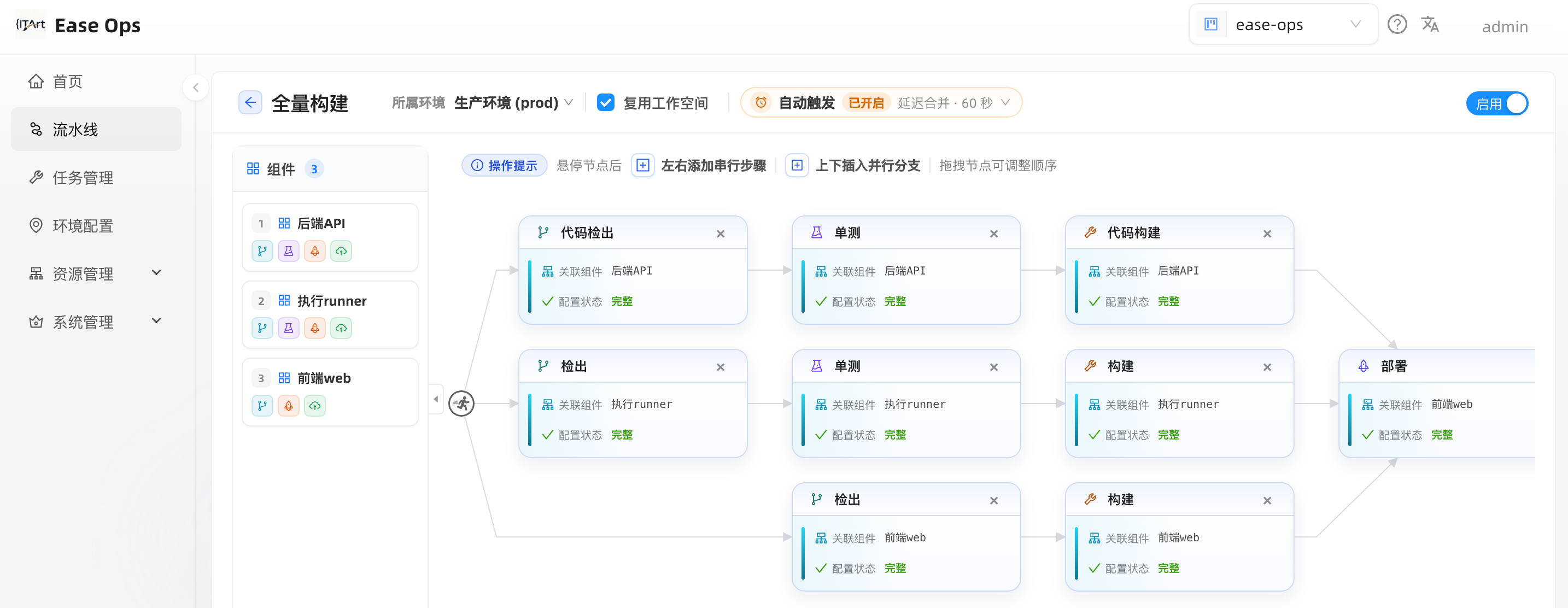Click 拖拽节点可调整顺序 hint text
This screenshot has height=608, width=1568.
pos(998,166)
